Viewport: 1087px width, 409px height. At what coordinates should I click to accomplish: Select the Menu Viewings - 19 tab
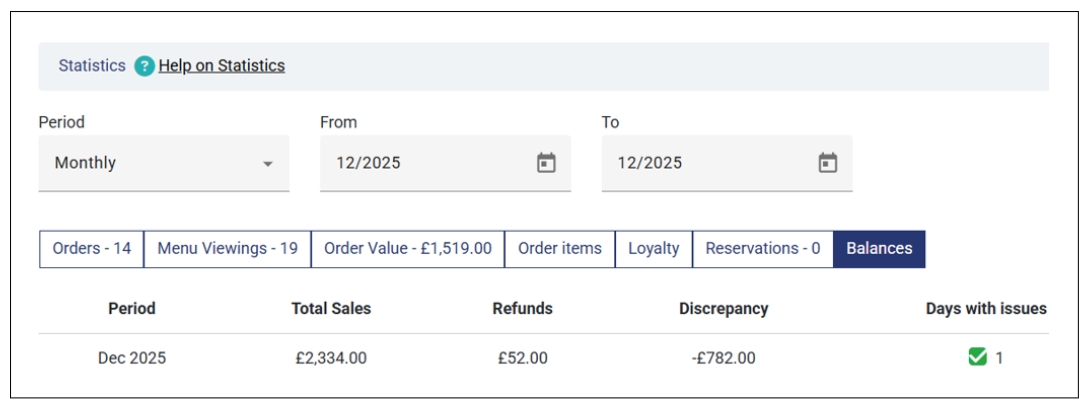pyautogui.click(x=227, y=249)
